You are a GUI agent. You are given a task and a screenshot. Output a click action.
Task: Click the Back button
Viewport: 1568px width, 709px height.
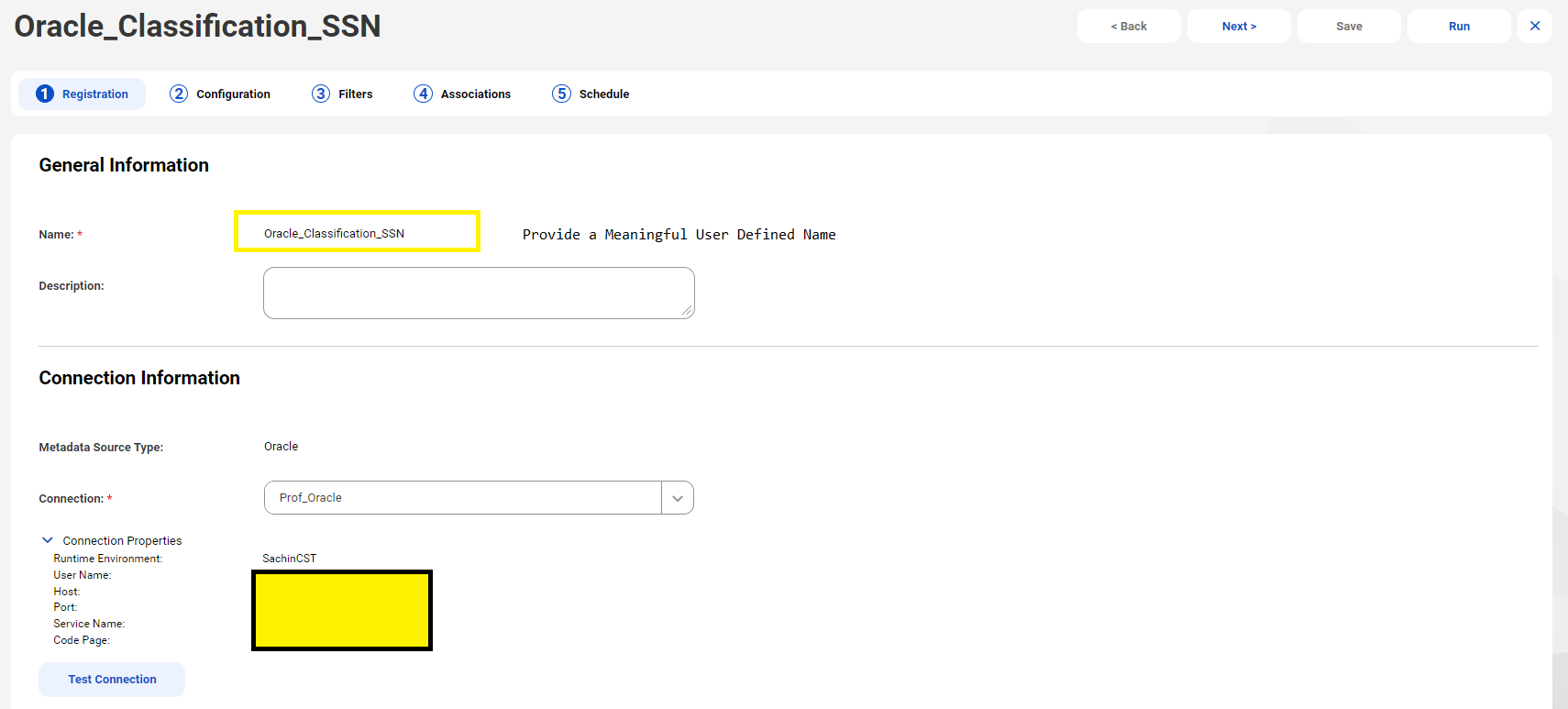pyautogui.click(x=1129, y=26)
